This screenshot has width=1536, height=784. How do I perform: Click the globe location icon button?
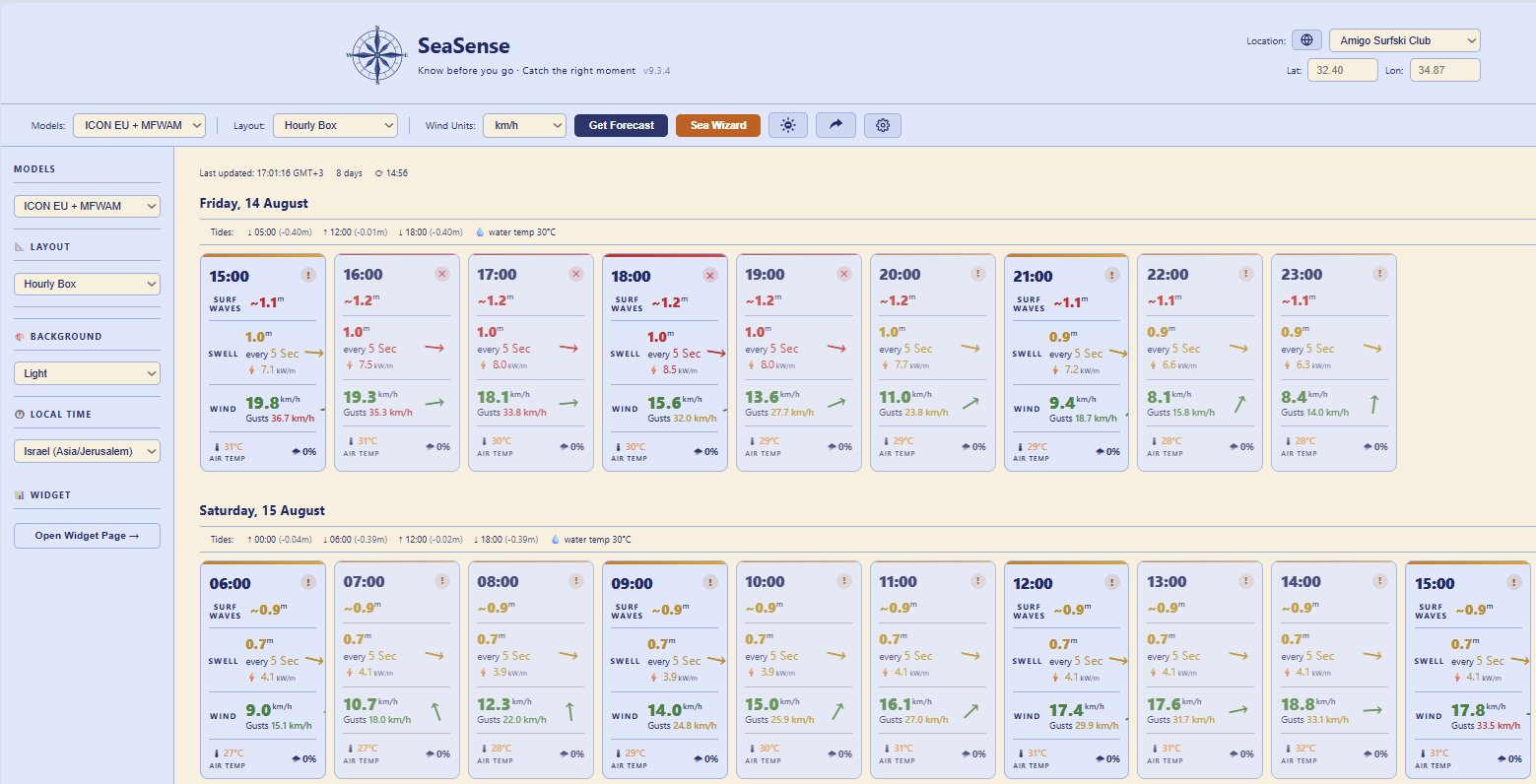coord(1306,40)
